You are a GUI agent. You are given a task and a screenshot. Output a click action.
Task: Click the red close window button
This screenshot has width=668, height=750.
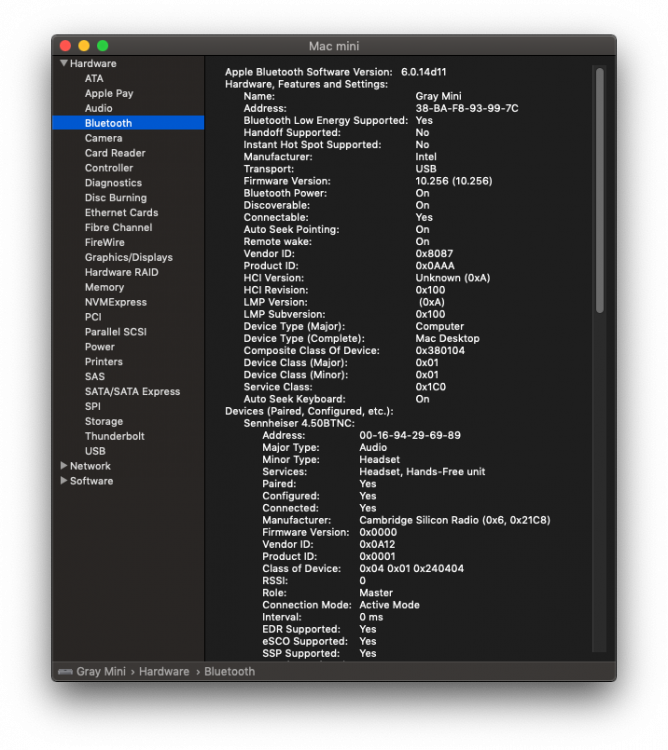pyautogui.click(x=66, y=45)
